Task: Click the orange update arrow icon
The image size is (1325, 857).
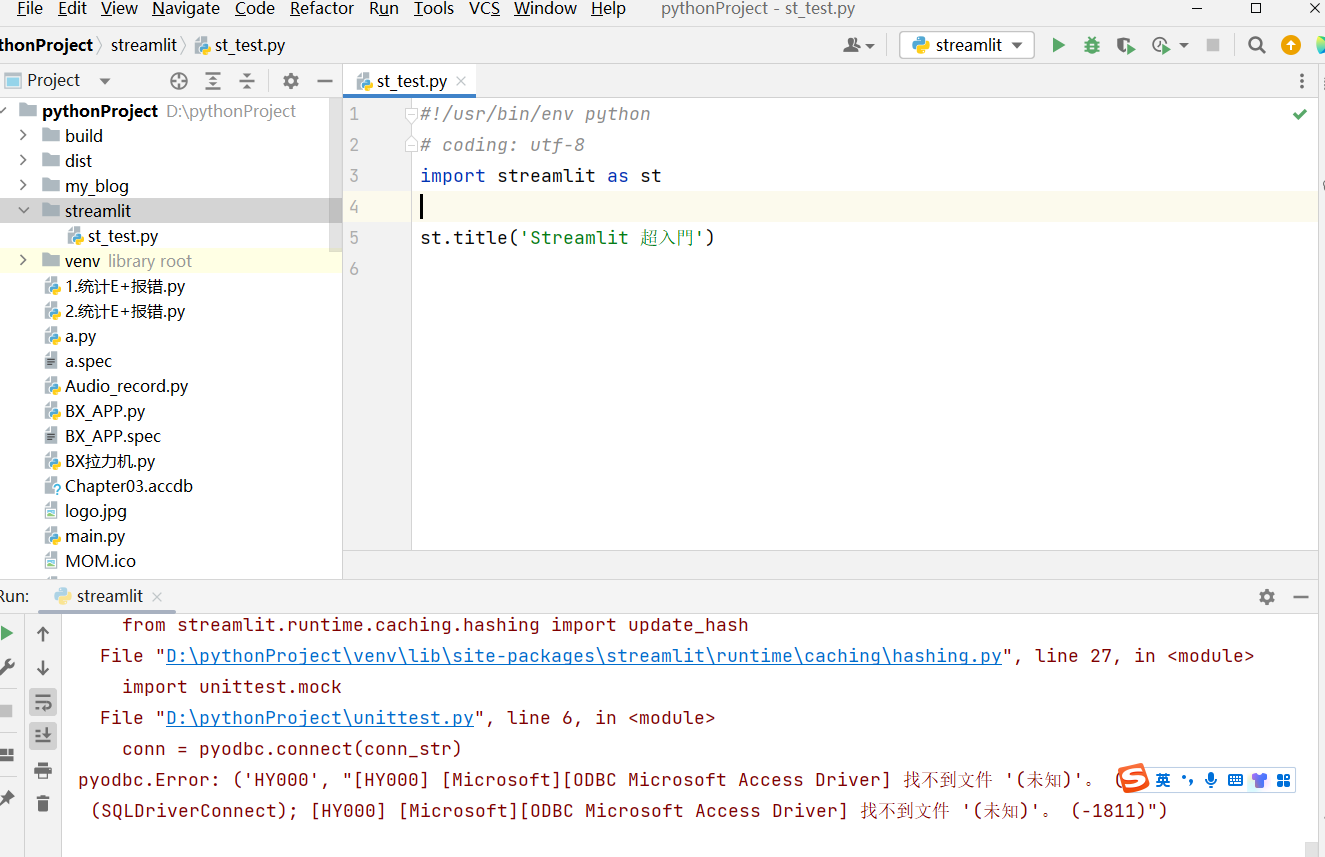Action: coord(1291,45)
